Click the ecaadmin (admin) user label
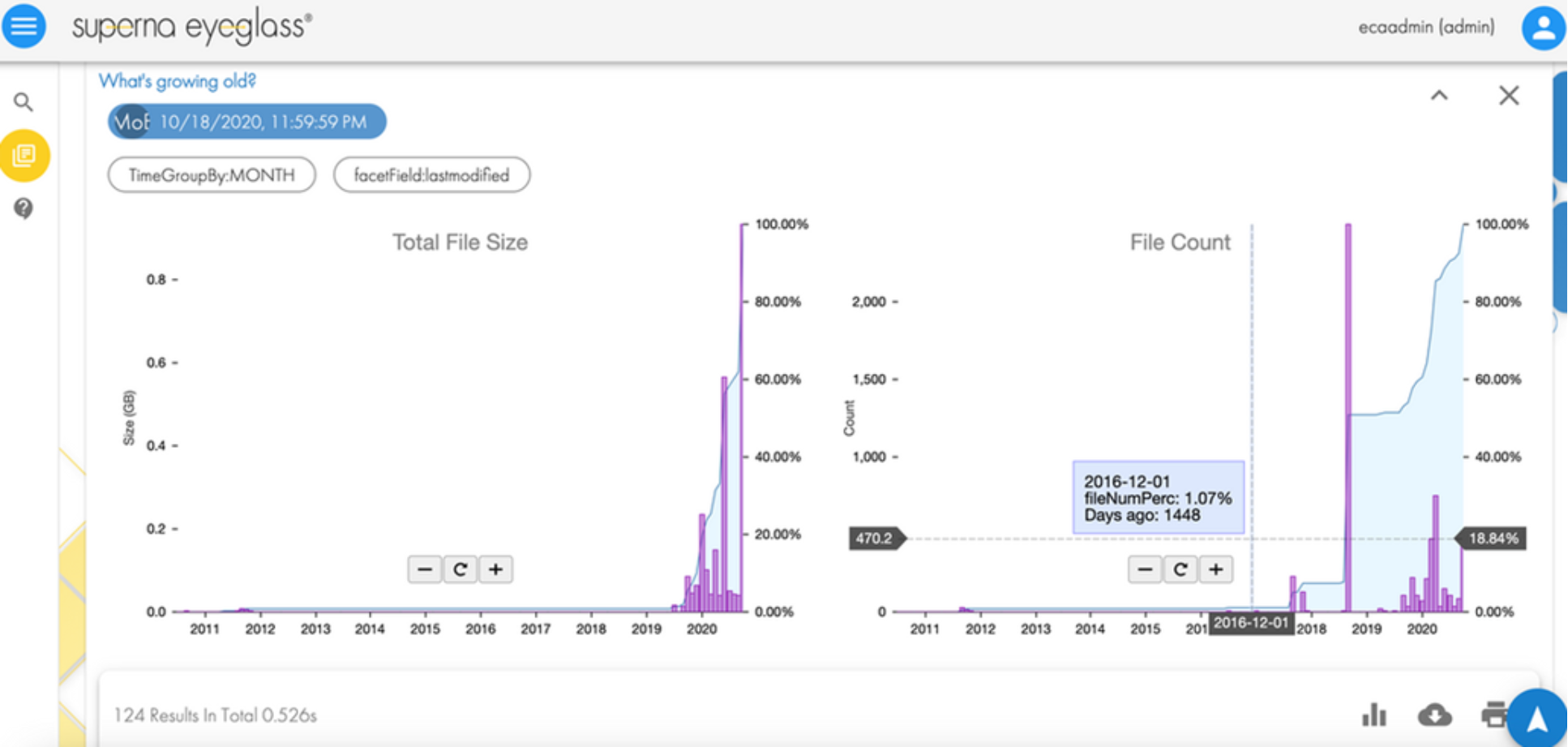Viewport: 1568px width, 747px height. tap(1426, 27)
